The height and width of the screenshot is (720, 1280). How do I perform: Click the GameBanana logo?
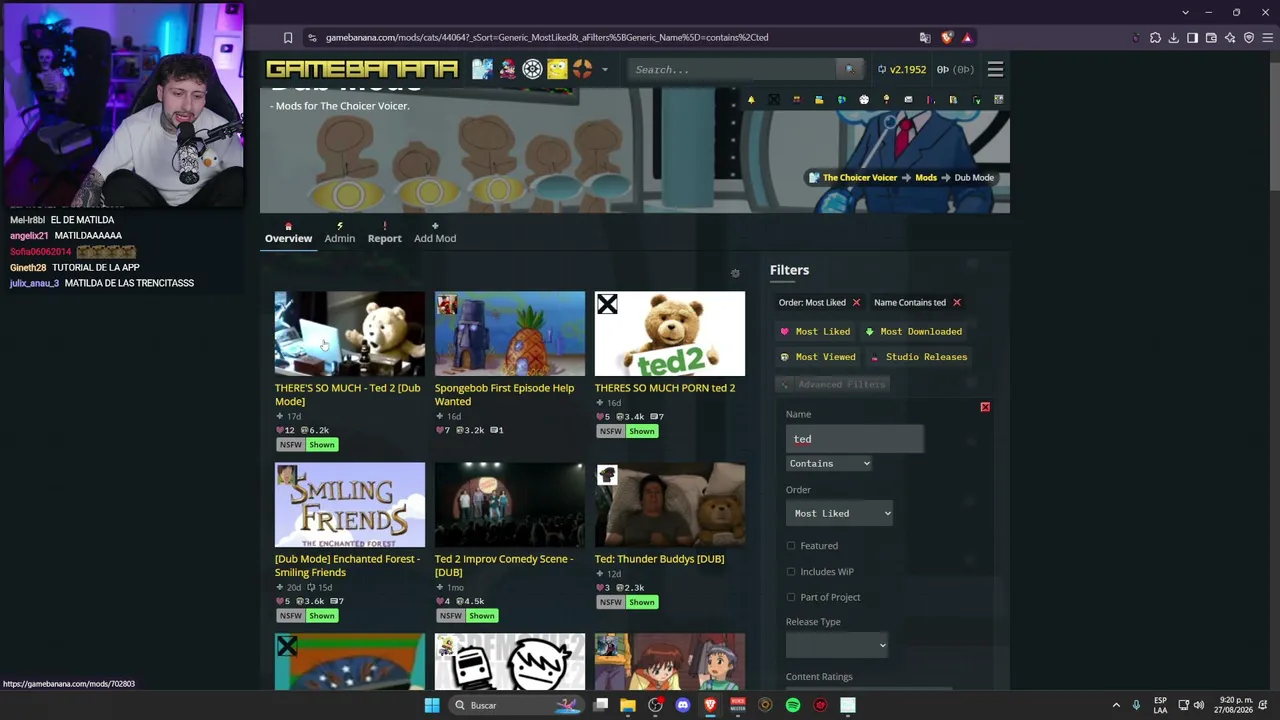[362, 69]
